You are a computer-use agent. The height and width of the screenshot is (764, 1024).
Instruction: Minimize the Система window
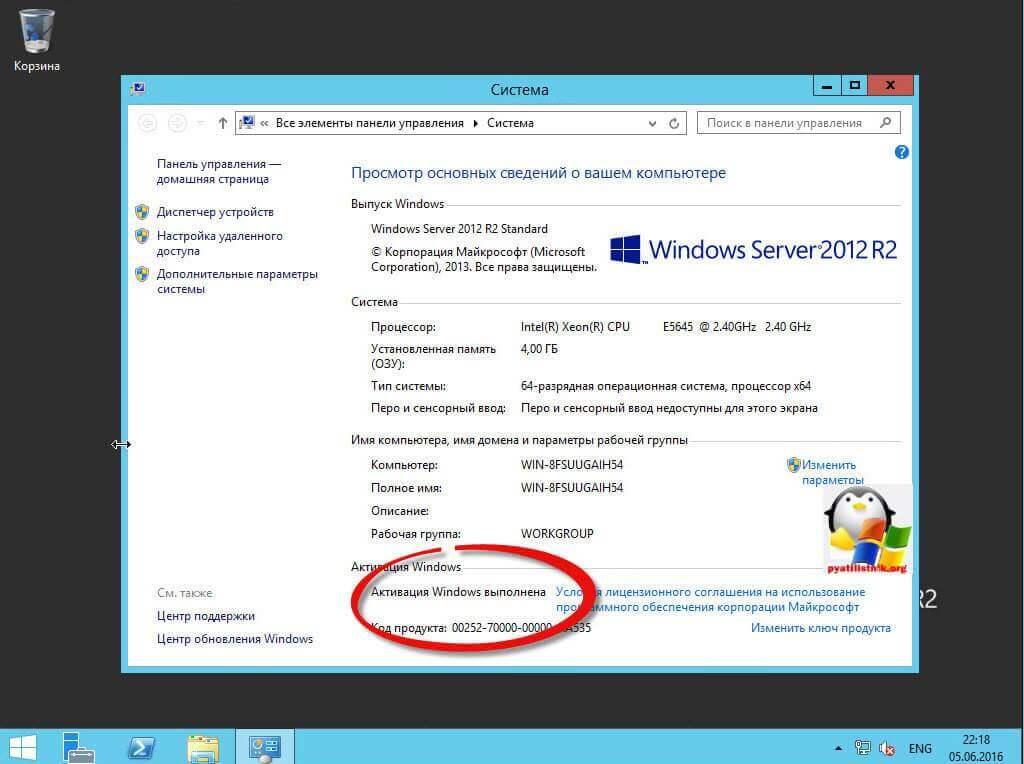(x=827, y=86)
